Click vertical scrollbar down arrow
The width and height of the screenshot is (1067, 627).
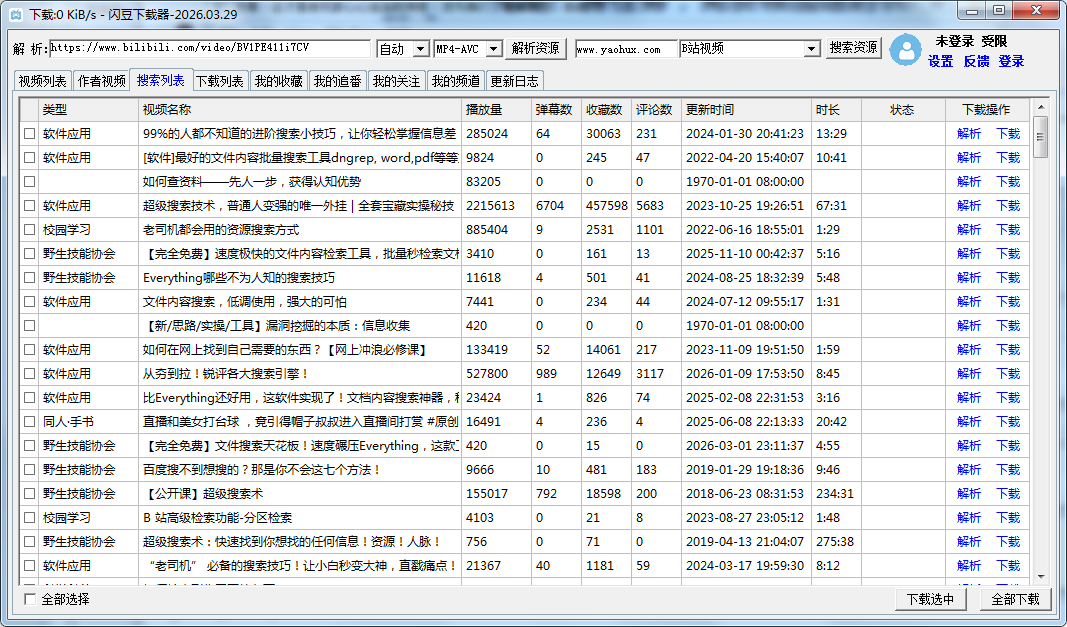pyautogui.click(x=1040, y=577)
